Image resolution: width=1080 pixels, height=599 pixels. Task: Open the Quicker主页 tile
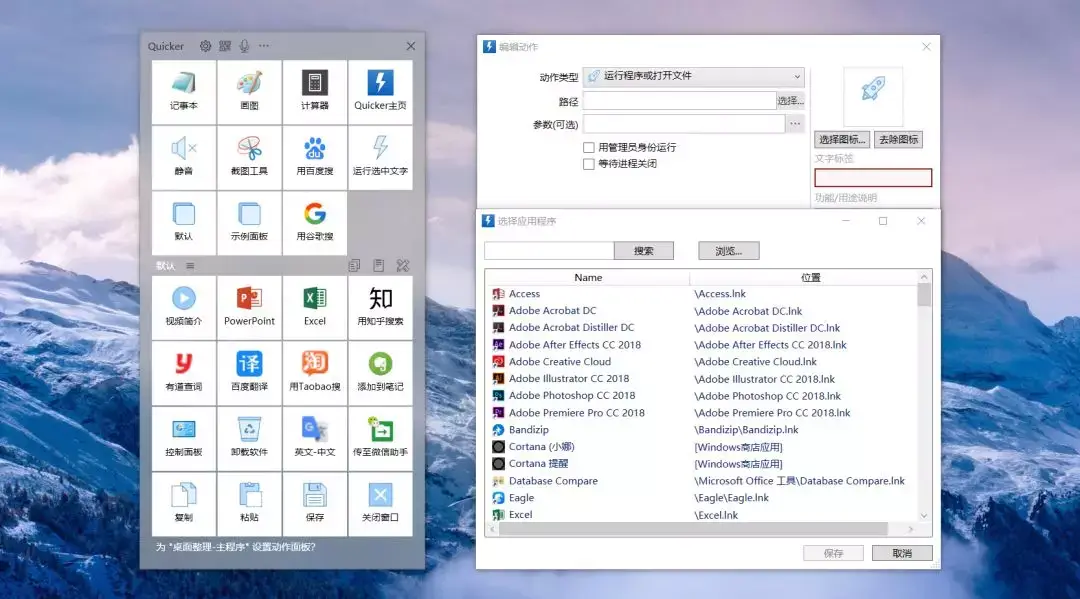[380, 92]
